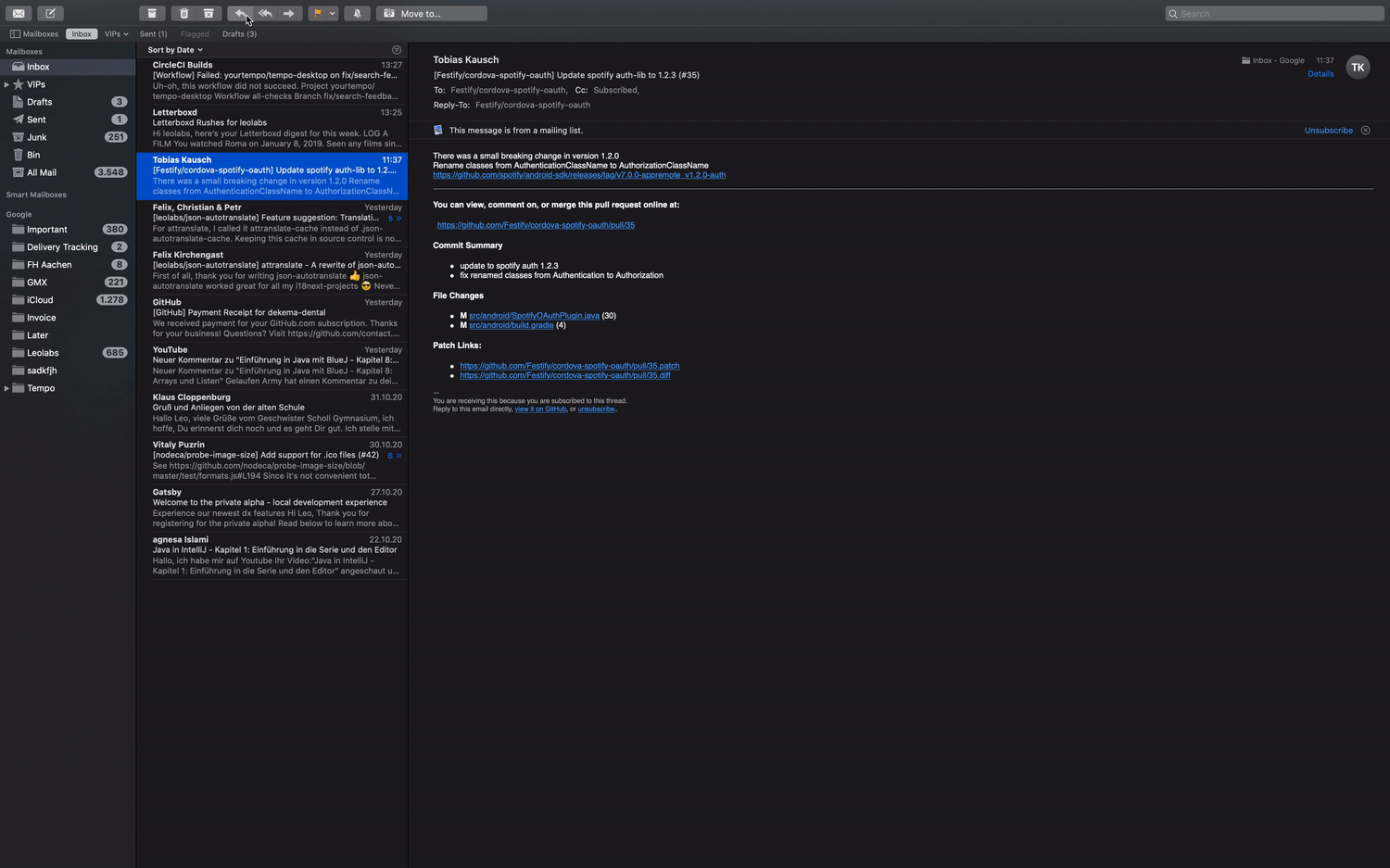Switch to Sent (1) favorites tab
Image resolution: width=1390 pixels, height=868 pixels.
(153, 33)
